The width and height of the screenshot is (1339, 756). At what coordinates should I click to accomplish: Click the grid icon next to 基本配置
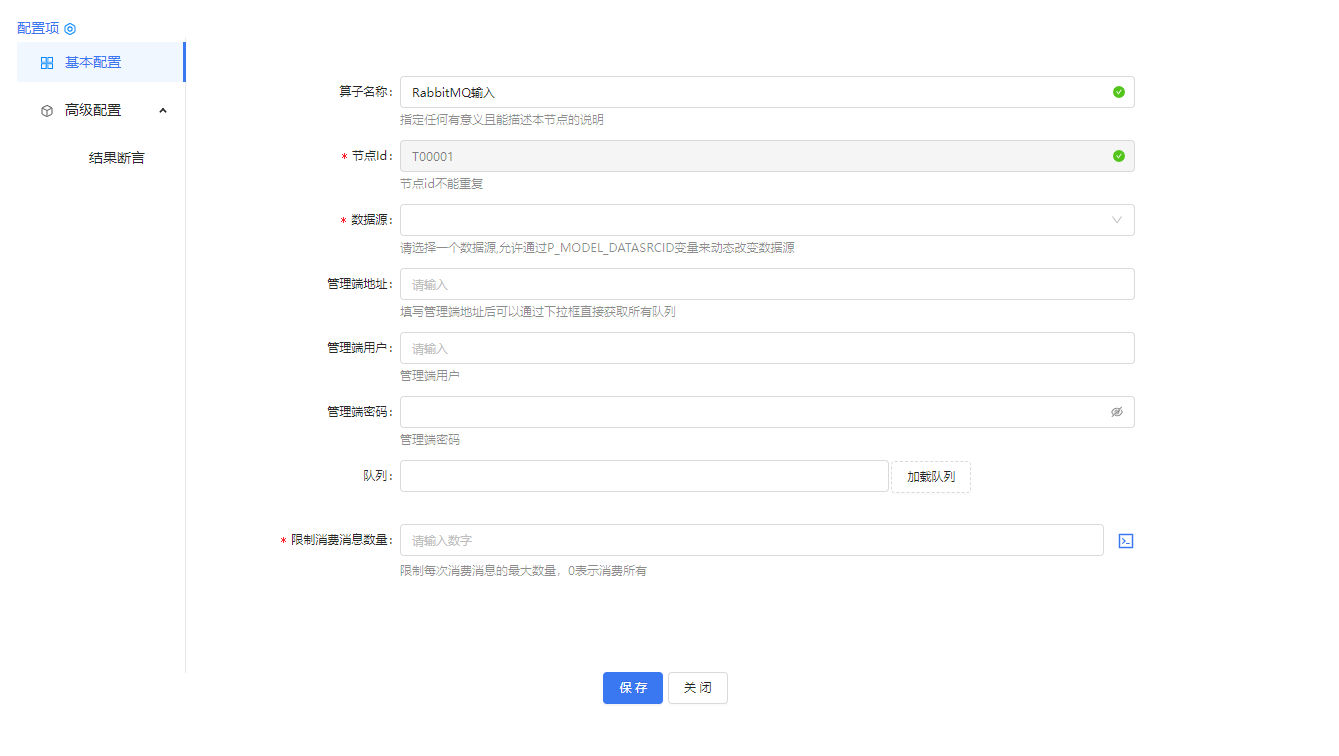47,63
